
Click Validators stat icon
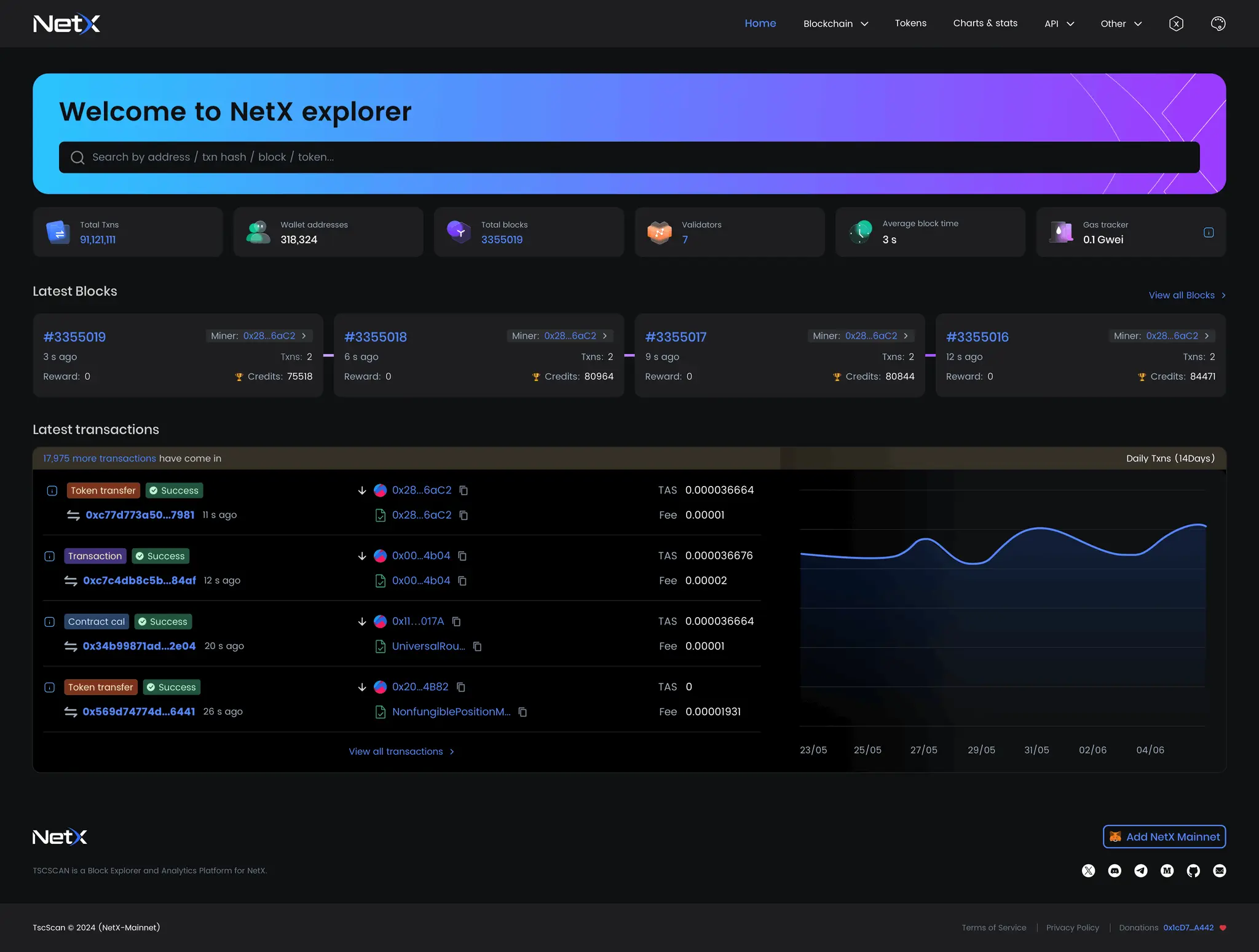pos(660,232)
